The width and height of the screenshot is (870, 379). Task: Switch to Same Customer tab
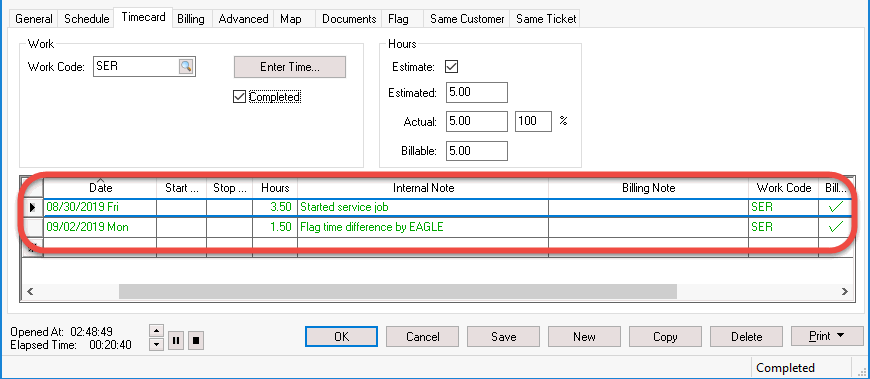click(467, 19)
